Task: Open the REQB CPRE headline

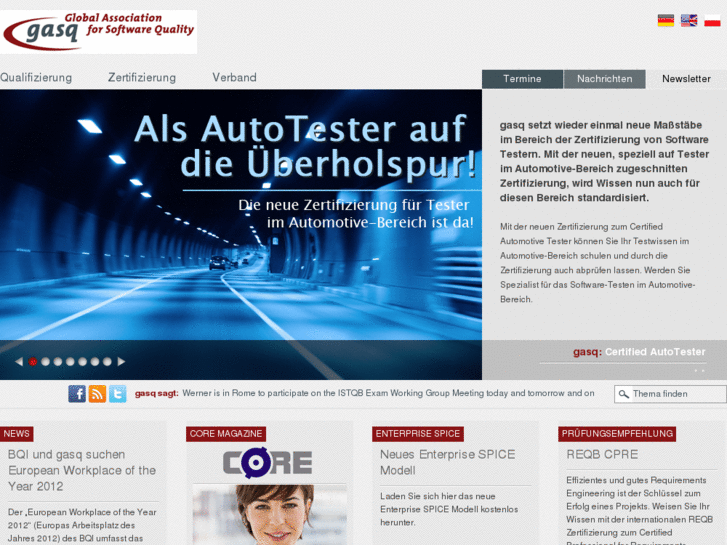Action: (602, 455)
